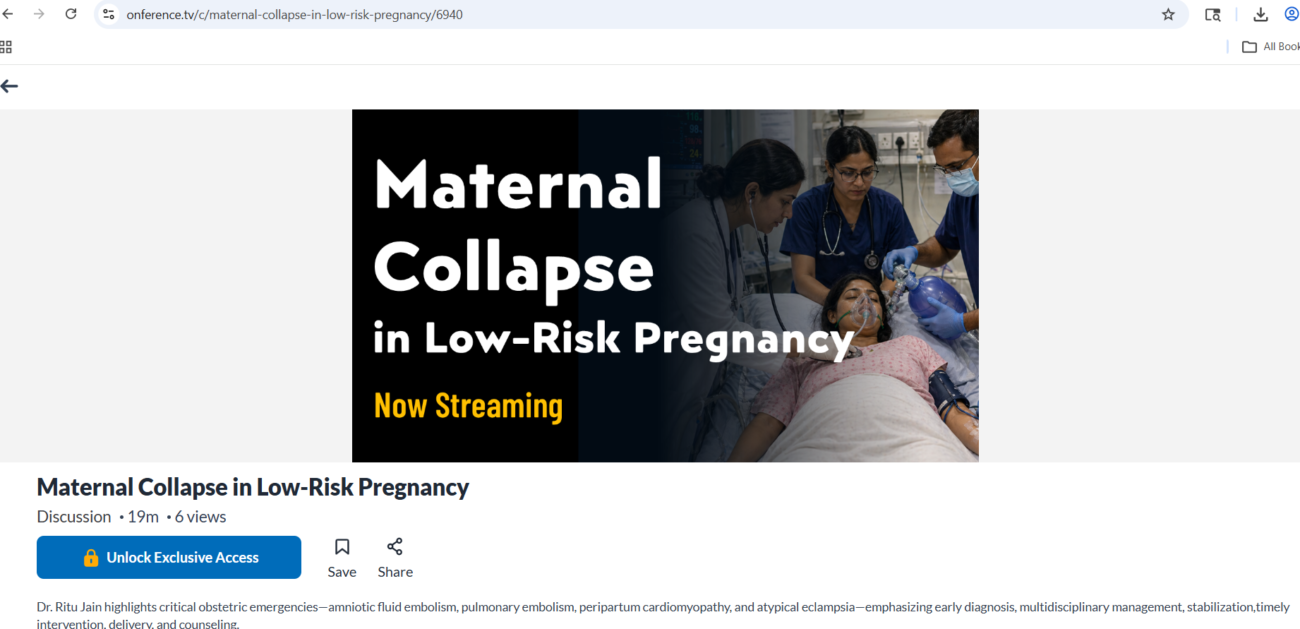
Task: Click the Discussion category label
Action: [x=74, y=517]
